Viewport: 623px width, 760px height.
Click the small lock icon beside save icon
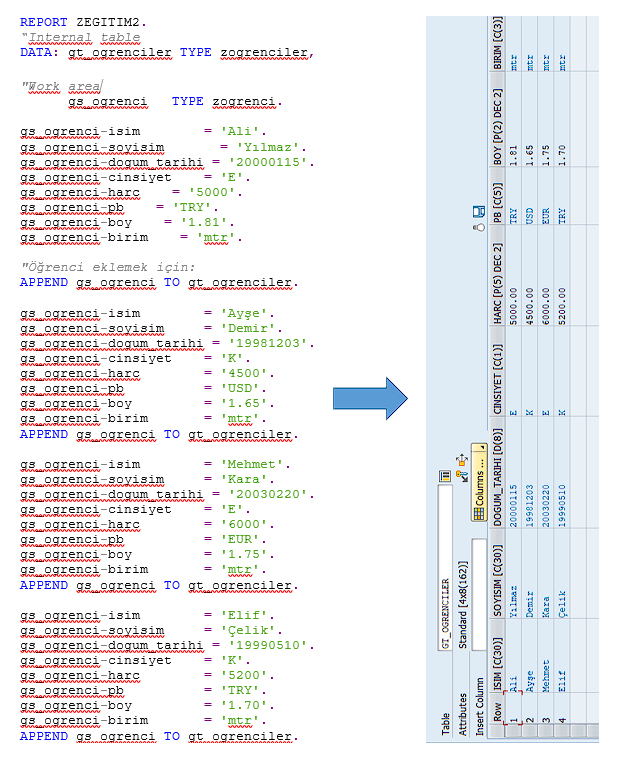pyautogui.click(x=477, y=227)
